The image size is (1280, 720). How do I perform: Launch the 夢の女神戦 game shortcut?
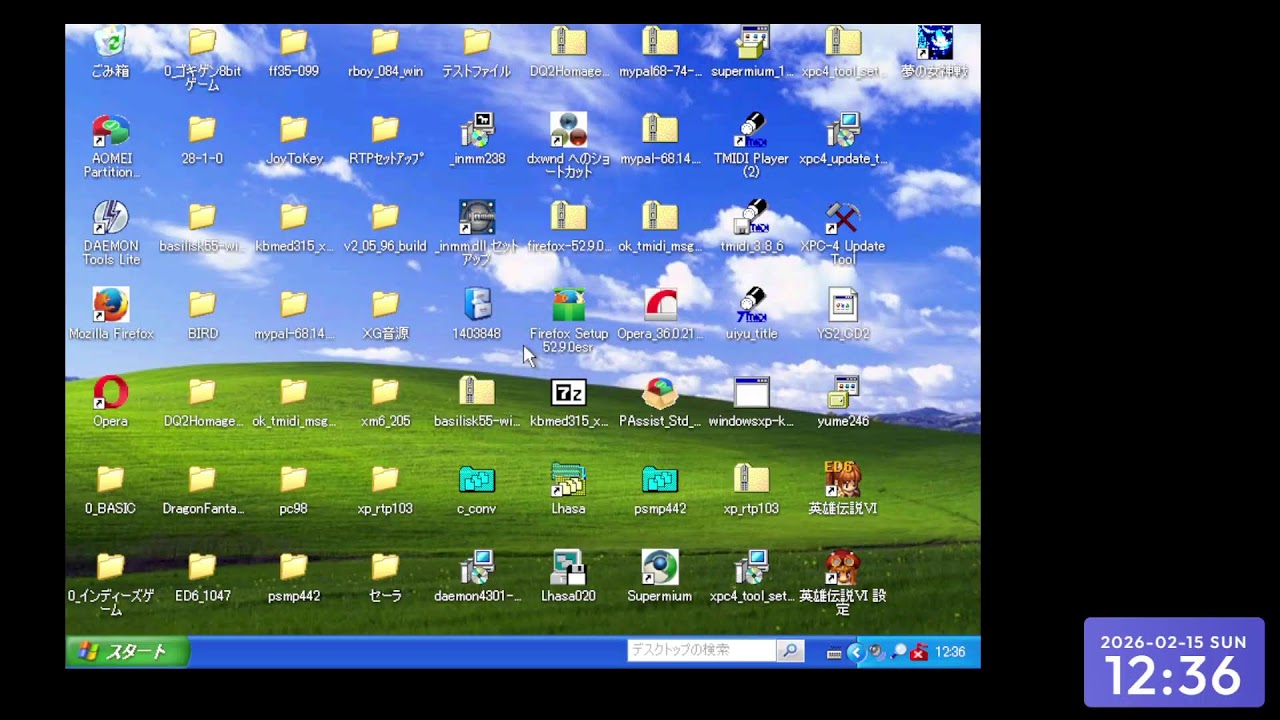(934, 43)
